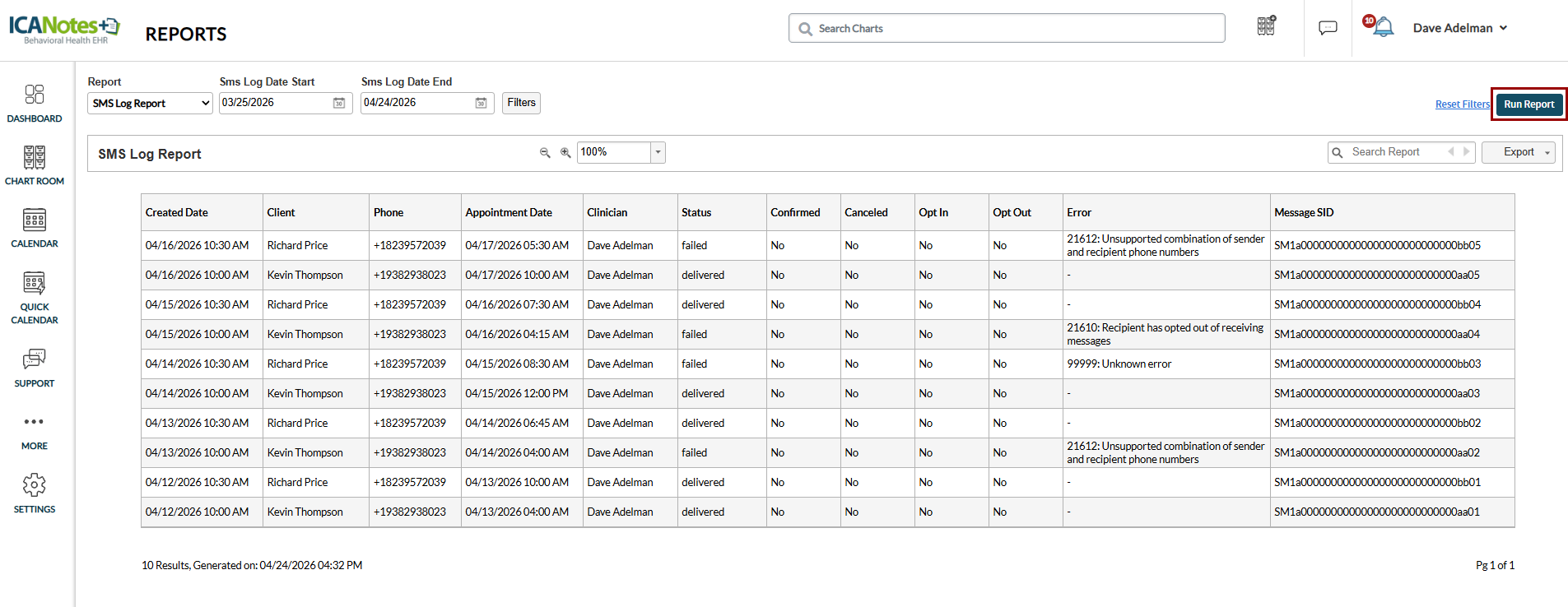Open the Sms Log Date End calendar picker
The image size is (1568, 607).
coord(482,103)
